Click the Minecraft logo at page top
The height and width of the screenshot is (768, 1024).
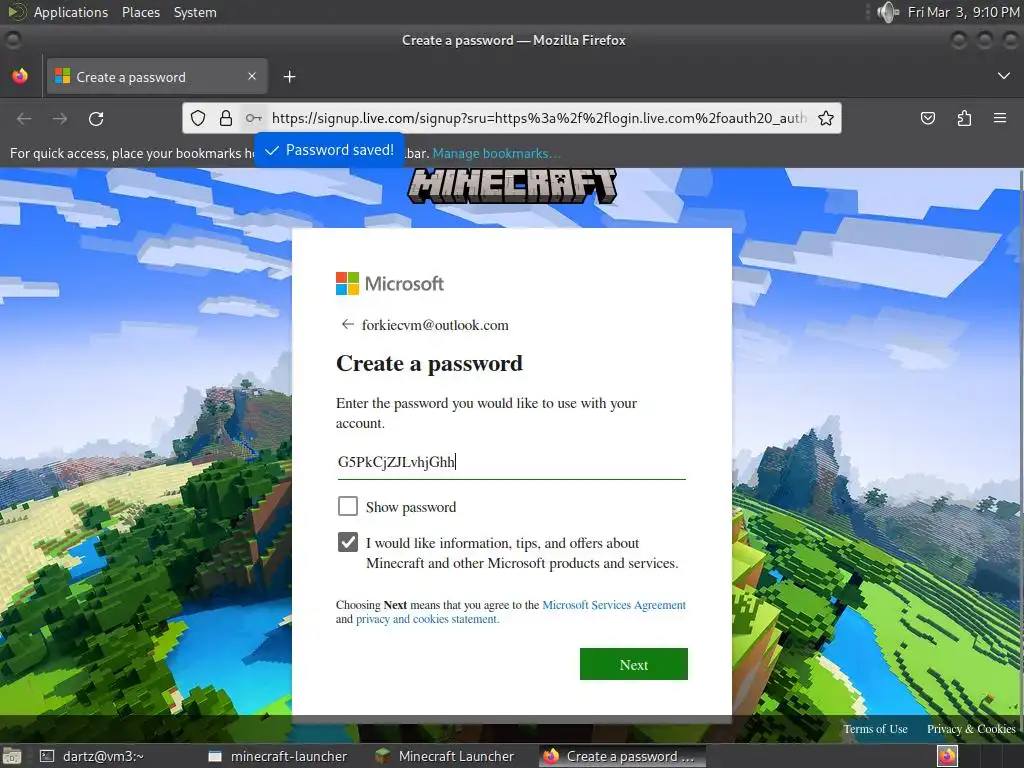(512, 185)
